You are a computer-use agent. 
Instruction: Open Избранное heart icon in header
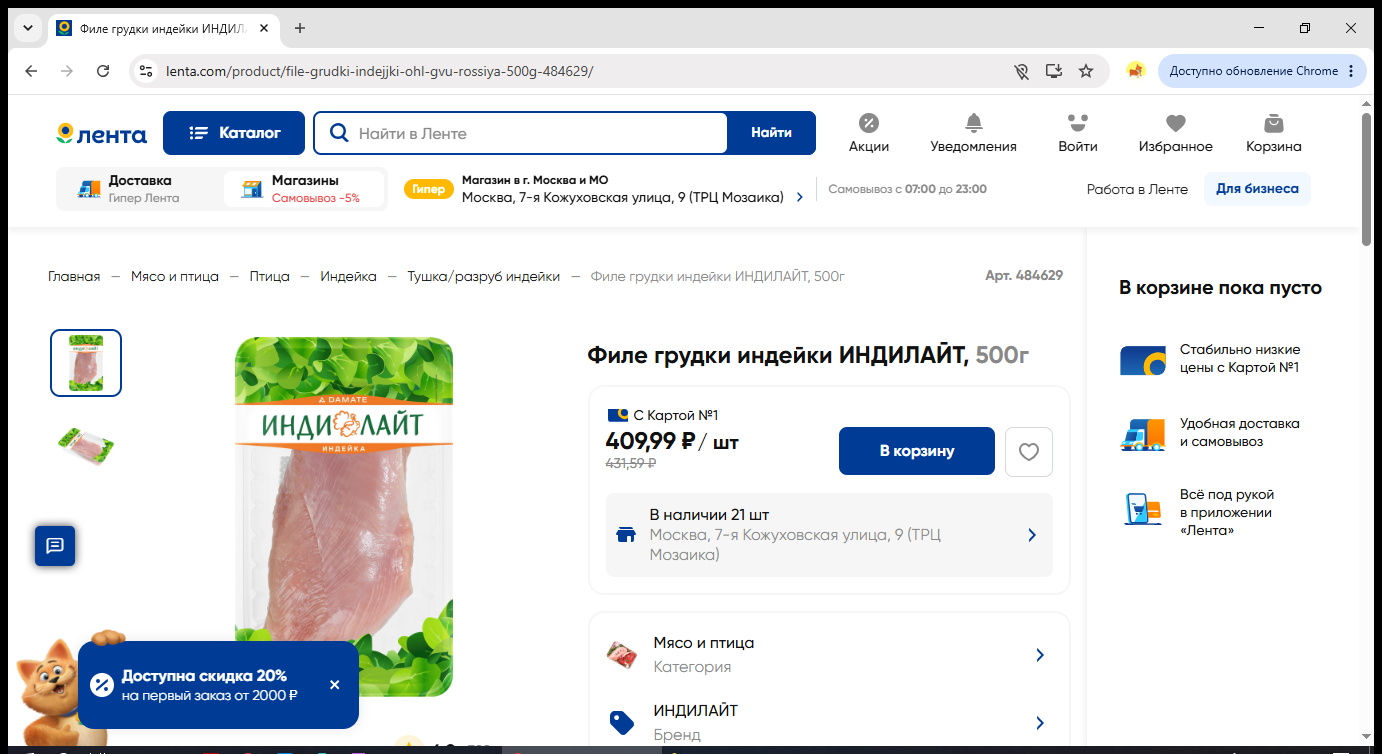click(x=1175, y=133)
